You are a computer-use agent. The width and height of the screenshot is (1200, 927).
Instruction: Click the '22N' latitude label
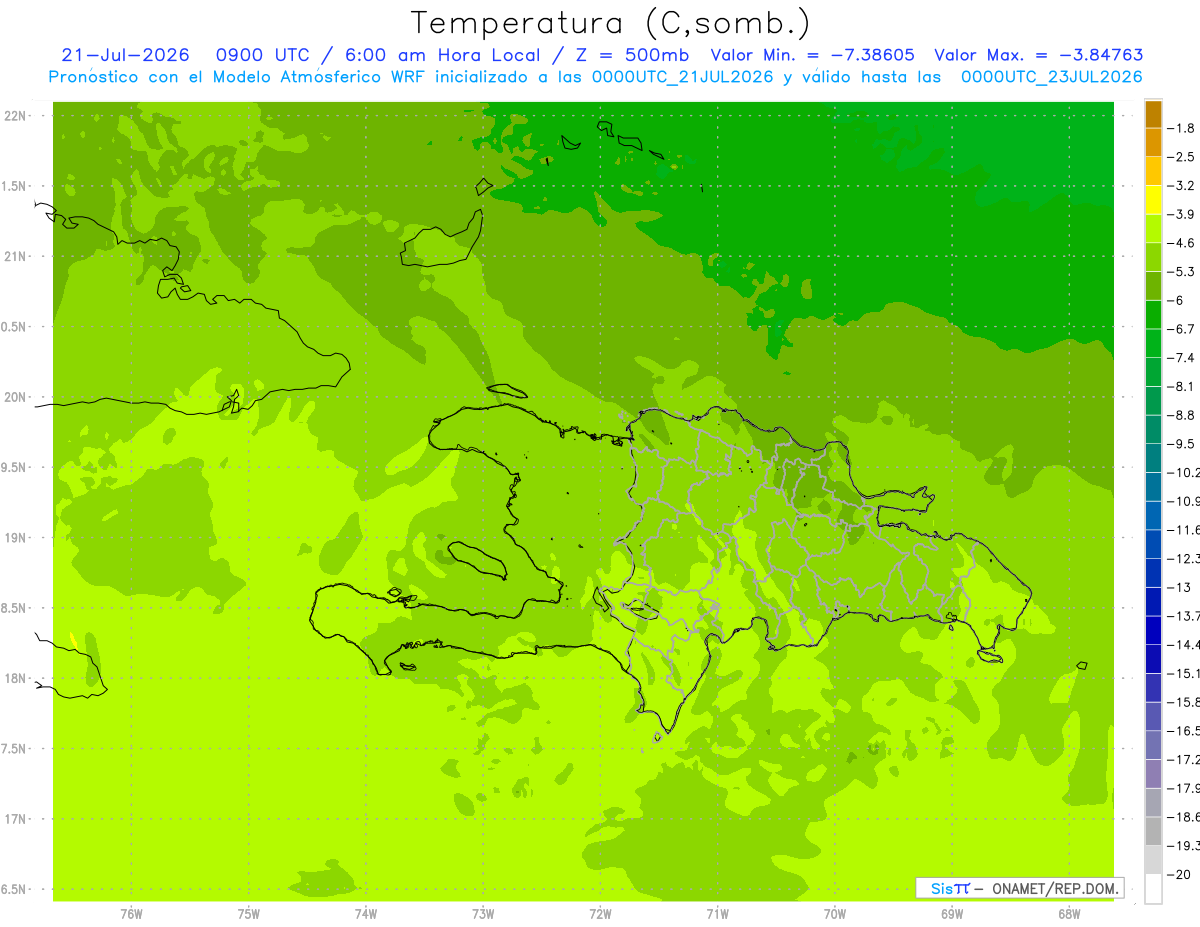tap(15, 116)
